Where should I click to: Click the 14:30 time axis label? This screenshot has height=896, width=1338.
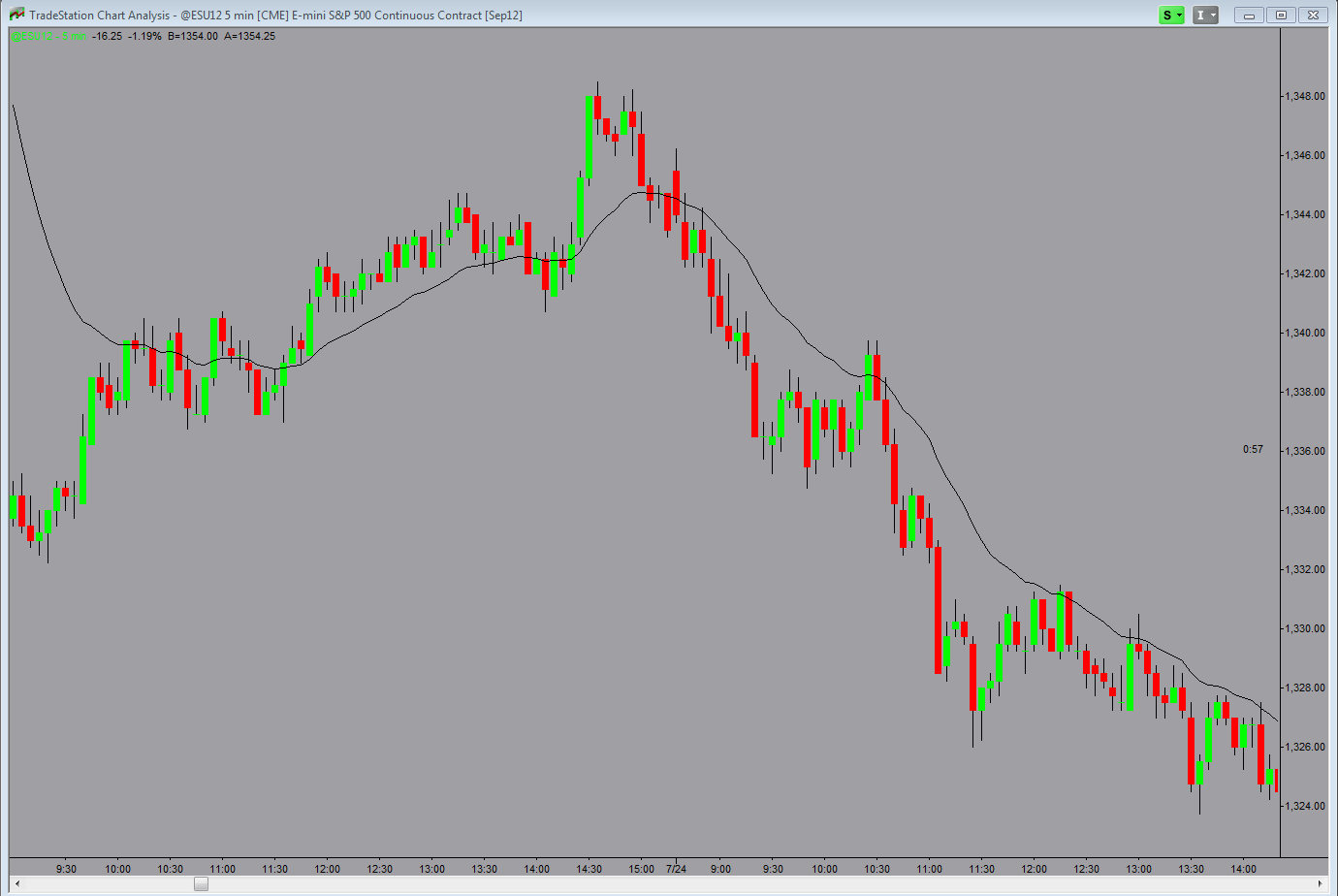589,869
